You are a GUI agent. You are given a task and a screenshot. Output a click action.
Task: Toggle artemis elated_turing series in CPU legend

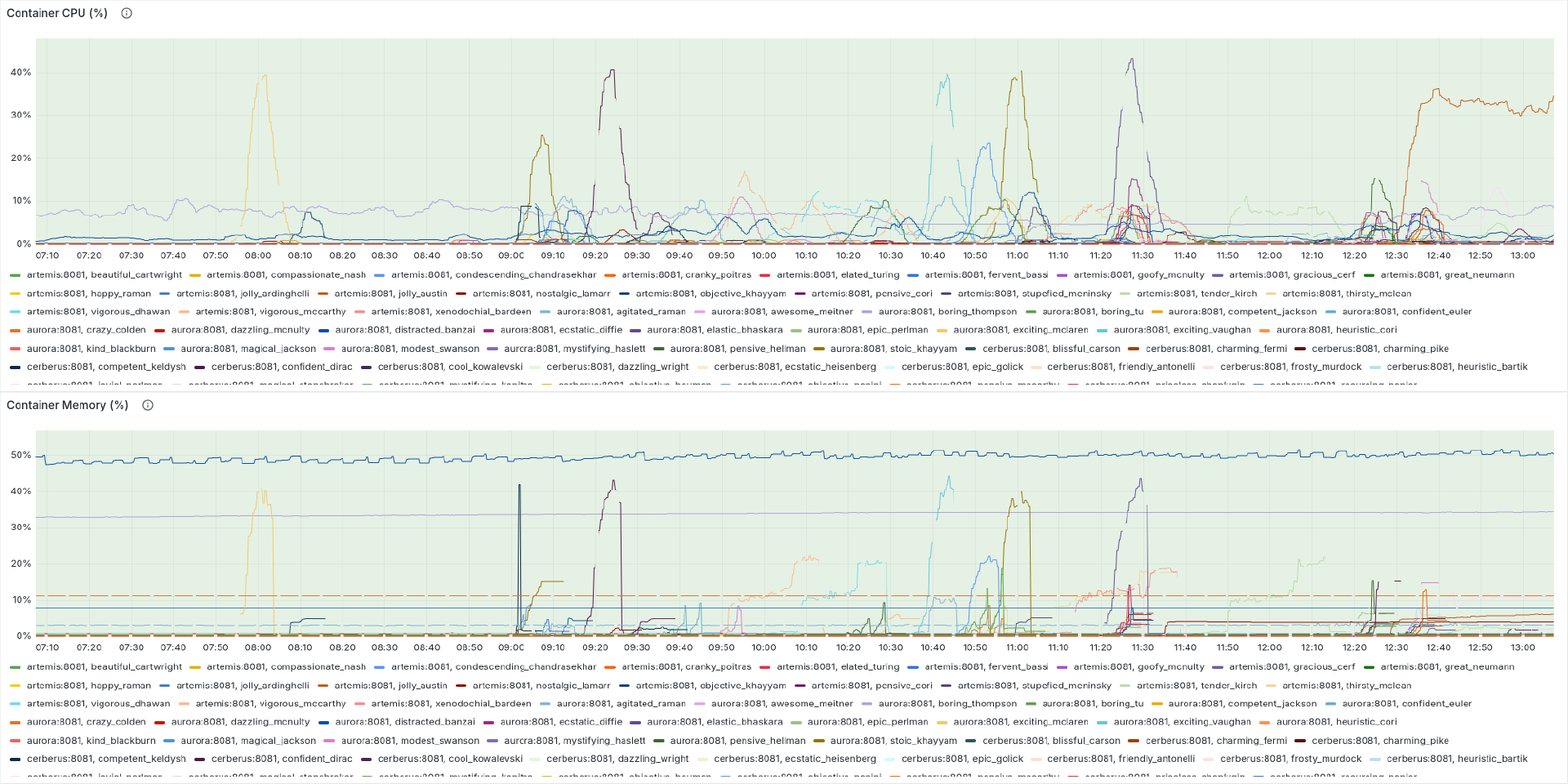[x=838, y=275]
